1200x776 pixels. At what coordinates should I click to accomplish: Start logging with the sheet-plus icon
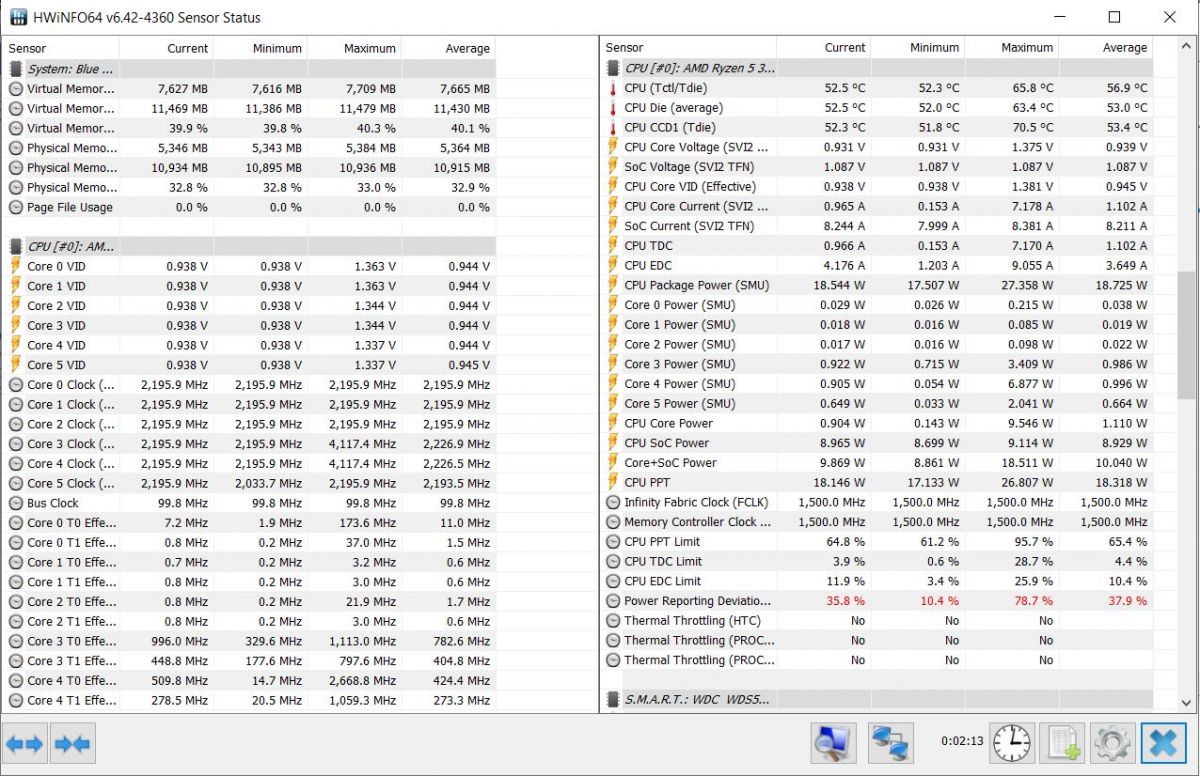[x=1062, y=743]
